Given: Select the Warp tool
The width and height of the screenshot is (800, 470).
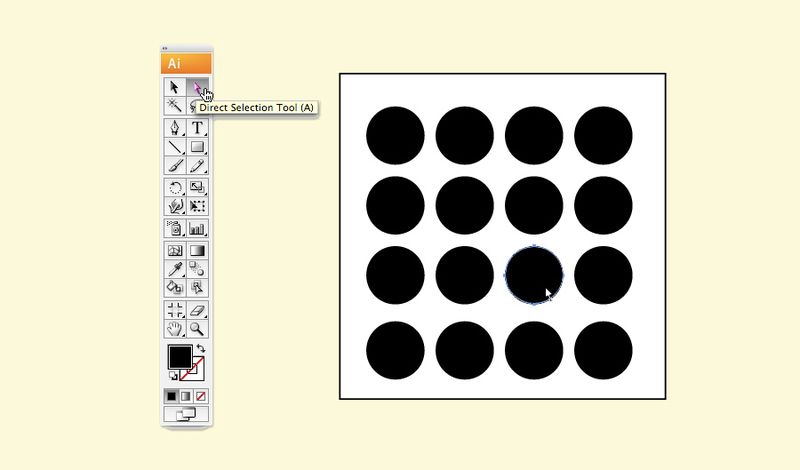Looking at the screenshot, I should tap(175, 206).
